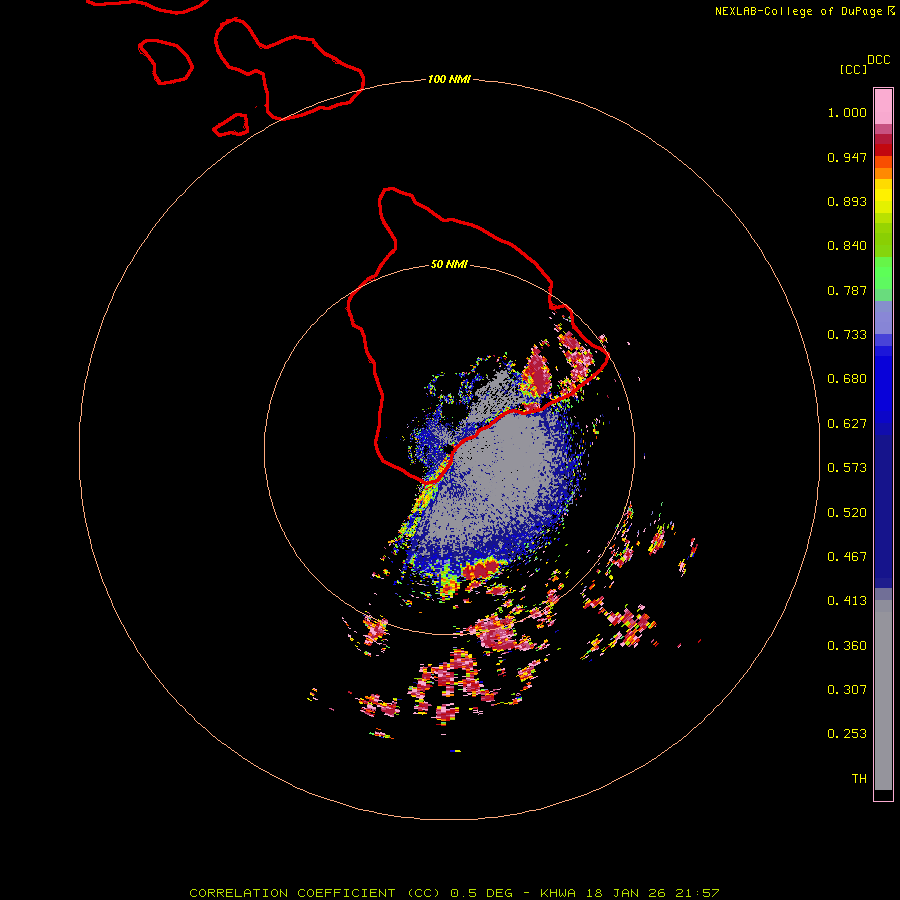900x900 pixels.
Task: Pick the pink swatch at top of color bar
Action: pos(883,107)
